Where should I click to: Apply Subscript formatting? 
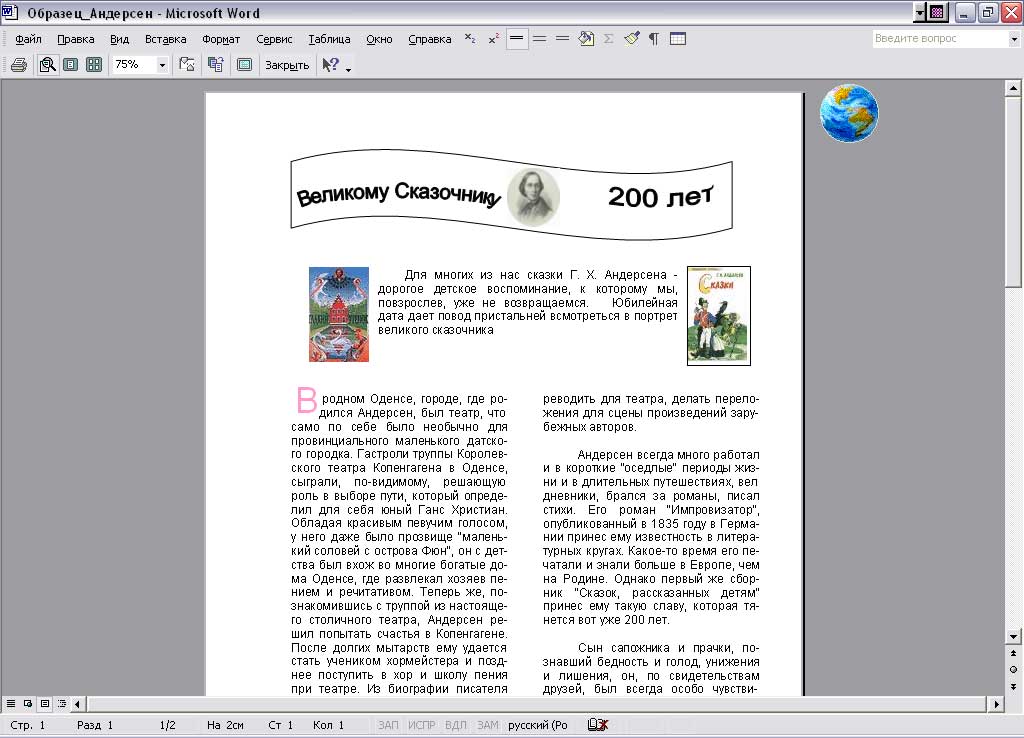[470, 39]
